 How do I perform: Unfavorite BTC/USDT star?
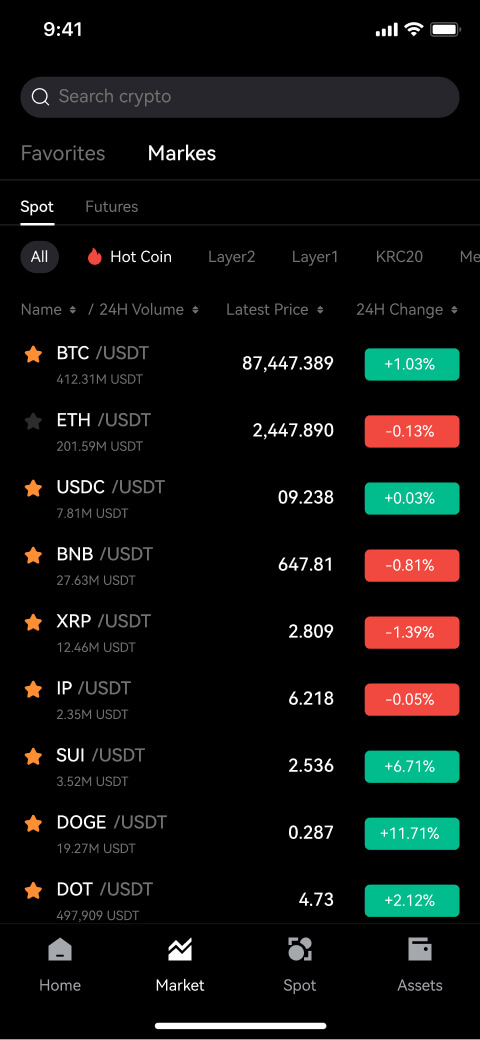pyautogui.click(x=33, y=354)
